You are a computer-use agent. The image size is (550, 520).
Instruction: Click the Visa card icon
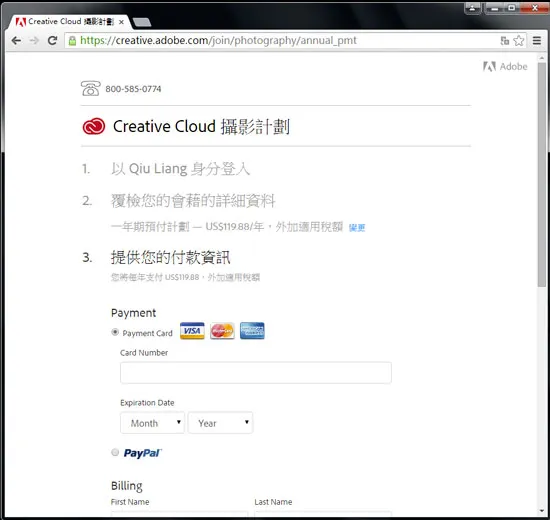[x=192, y=331]
